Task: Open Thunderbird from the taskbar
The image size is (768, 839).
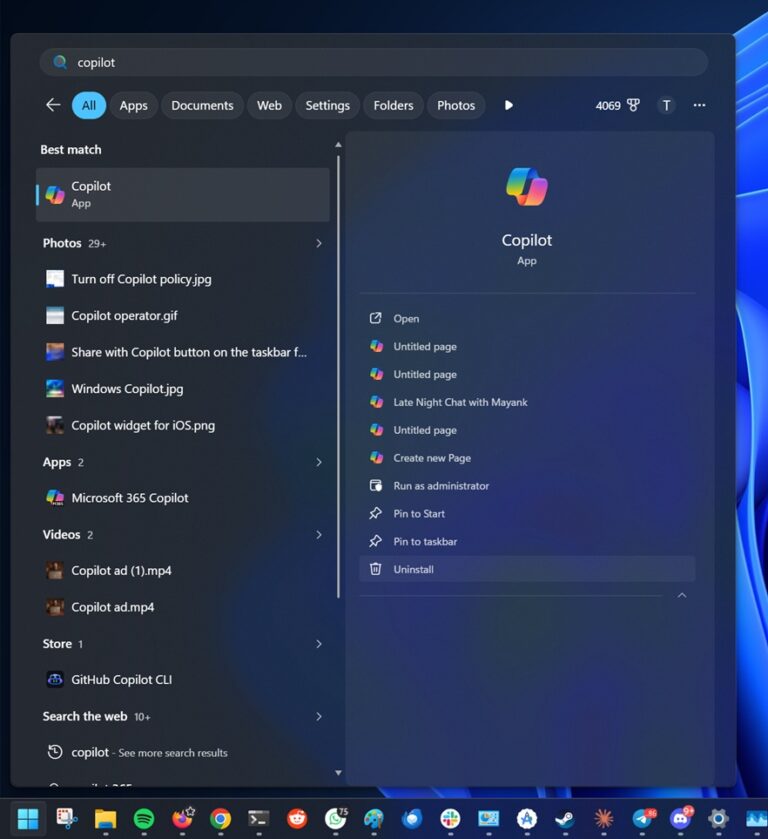Action: pos(412,819)
